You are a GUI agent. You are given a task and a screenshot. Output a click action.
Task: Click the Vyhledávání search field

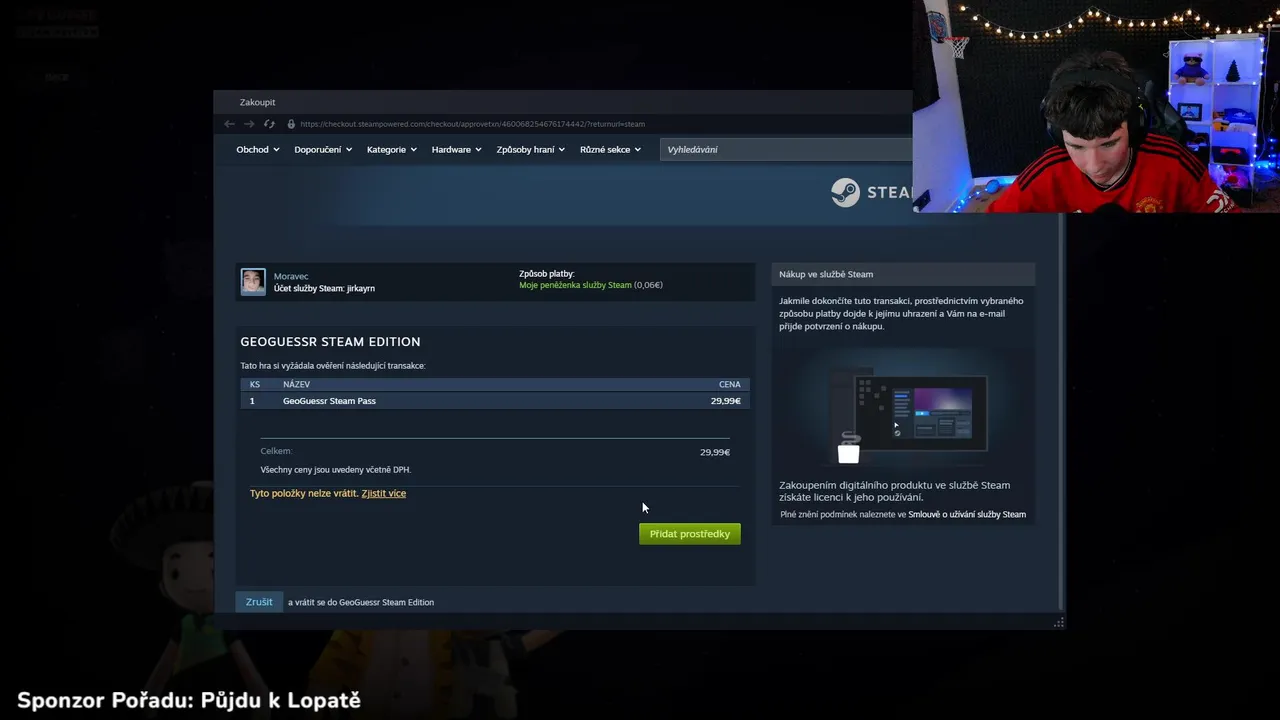click(x=786, y=149)
